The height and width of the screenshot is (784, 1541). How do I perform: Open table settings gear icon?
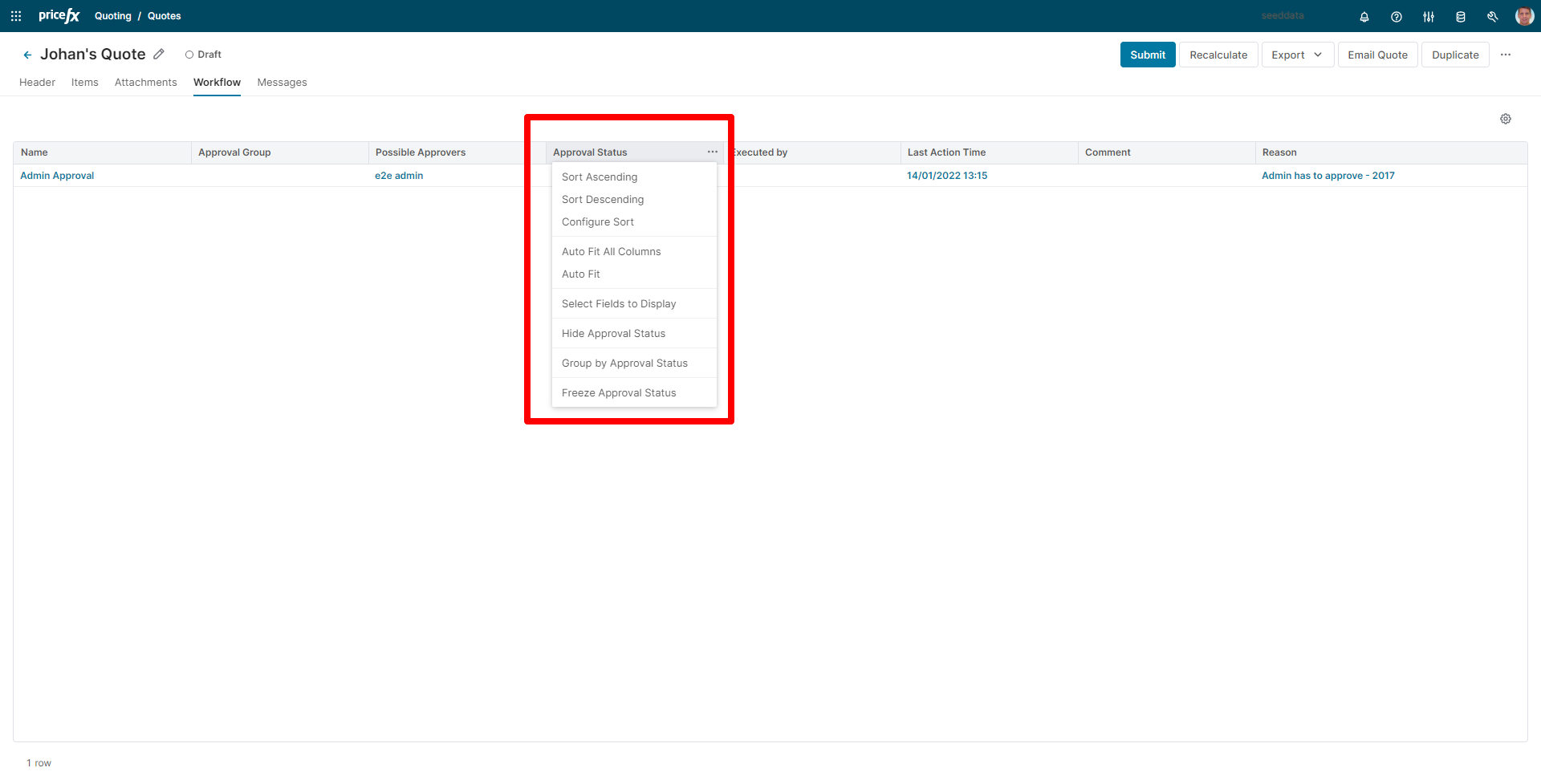coord(1505,119)
